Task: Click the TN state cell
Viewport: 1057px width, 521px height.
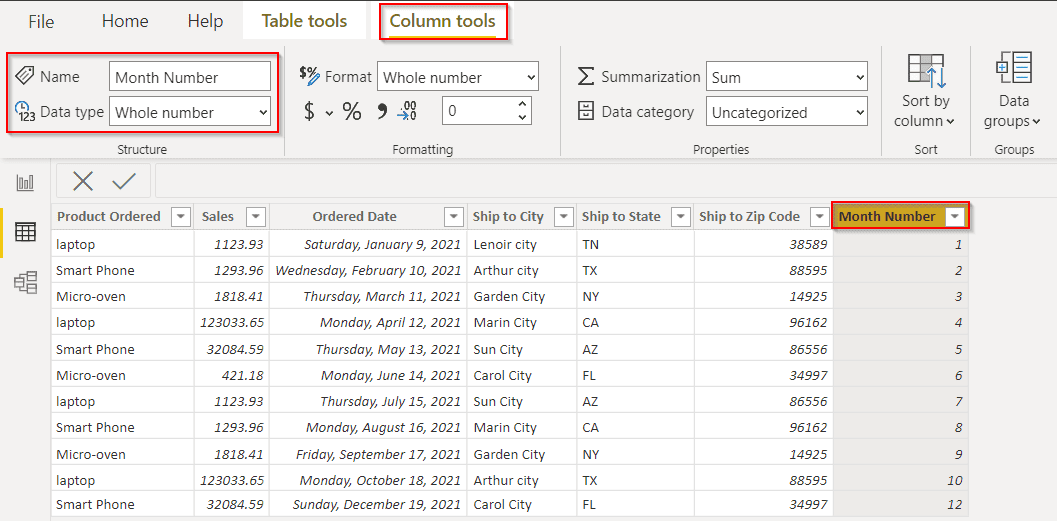Action: tap(635, 244)
